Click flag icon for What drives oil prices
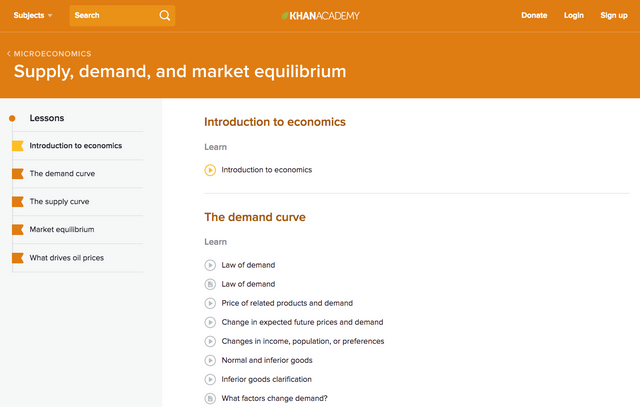 (17, 258)
